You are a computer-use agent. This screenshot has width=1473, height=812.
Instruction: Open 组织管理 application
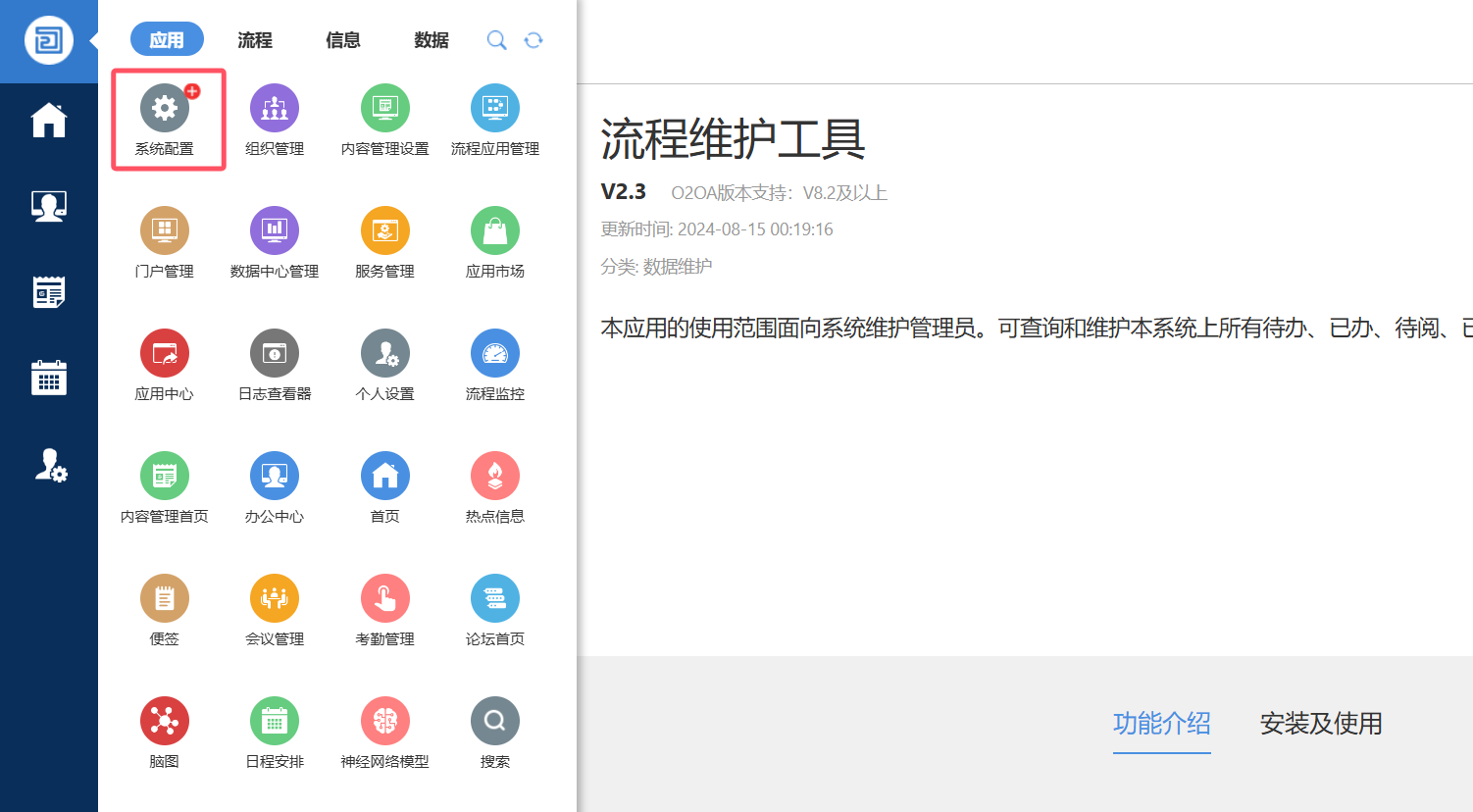(275, 109)
